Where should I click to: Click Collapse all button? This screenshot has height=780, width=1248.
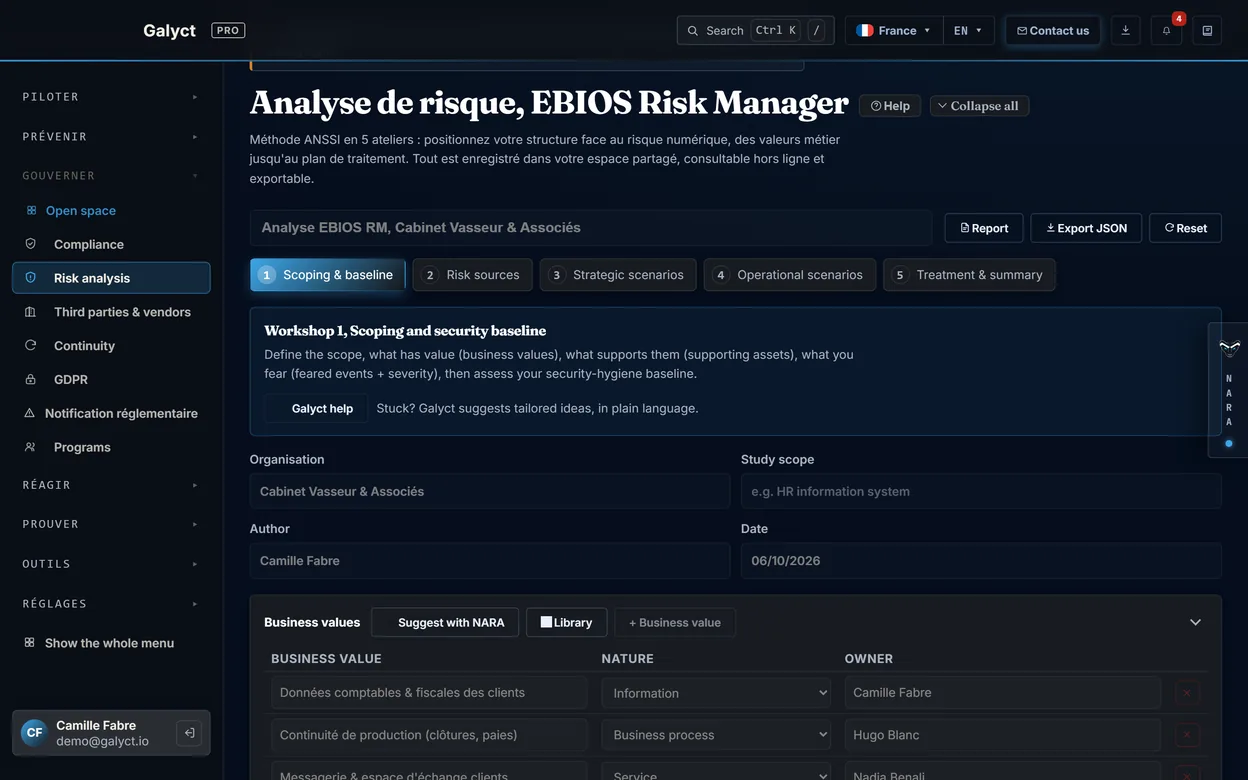click(979, 106)
